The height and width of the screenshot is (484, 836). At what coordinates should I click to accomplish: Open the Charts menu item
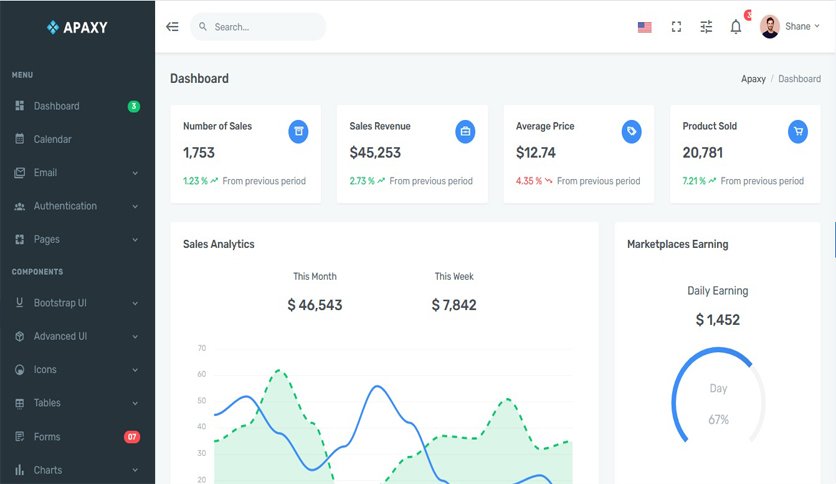[x=47, y=470]
